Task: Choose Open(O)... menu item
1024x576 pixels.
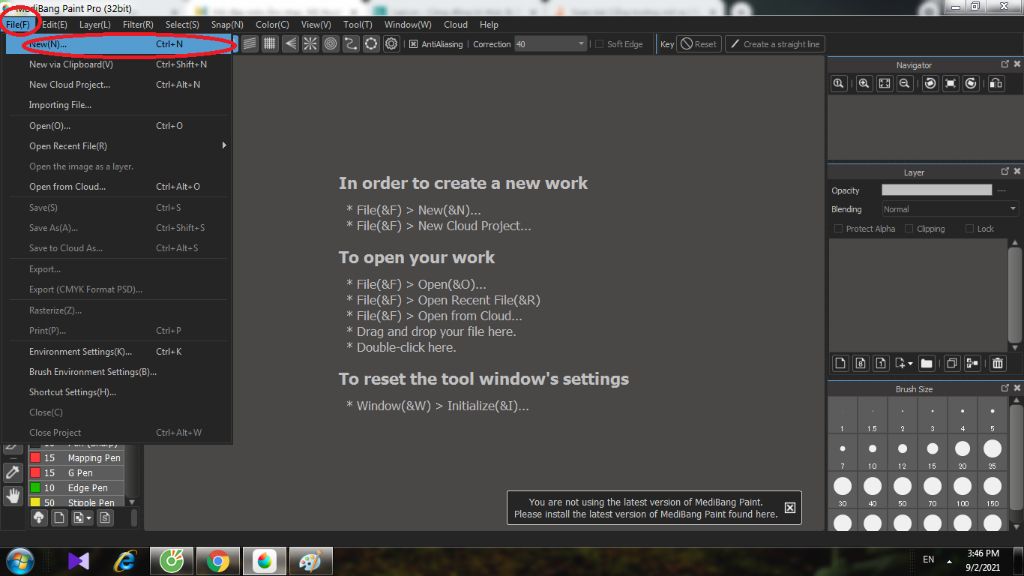Action: click(119, 125)
